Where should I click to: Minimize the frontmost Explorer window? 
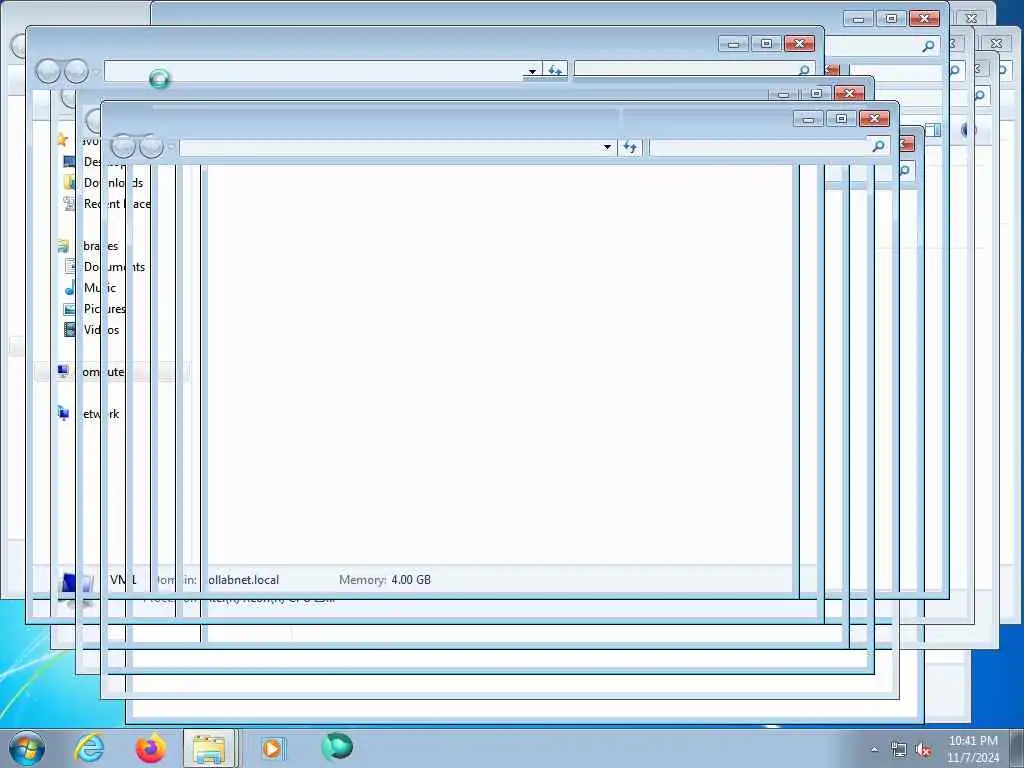coord(808,119)
